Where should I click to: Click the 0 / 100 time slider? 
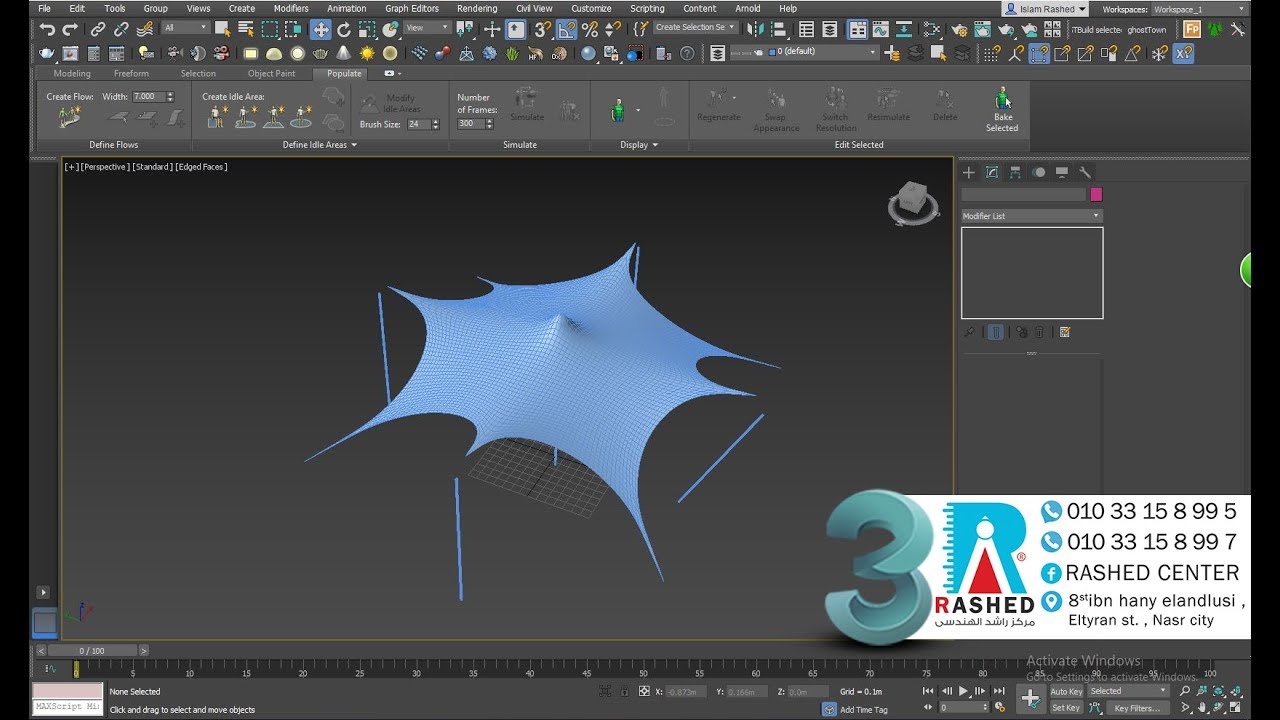91,651
